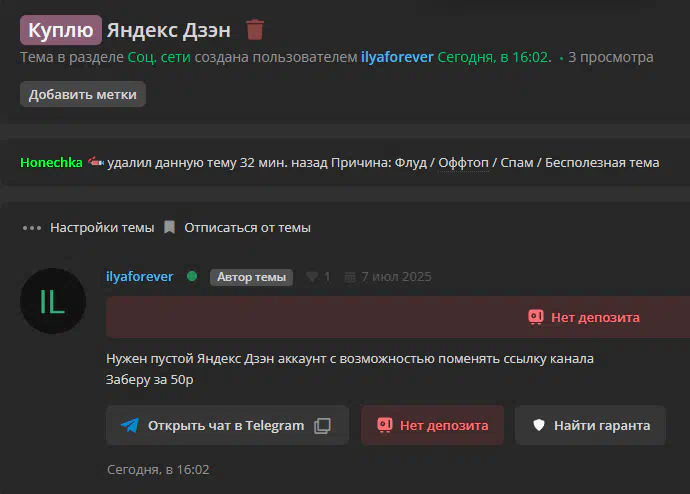Click Отписаться от темы
The image size is (690, 494).
pos(247,228)
